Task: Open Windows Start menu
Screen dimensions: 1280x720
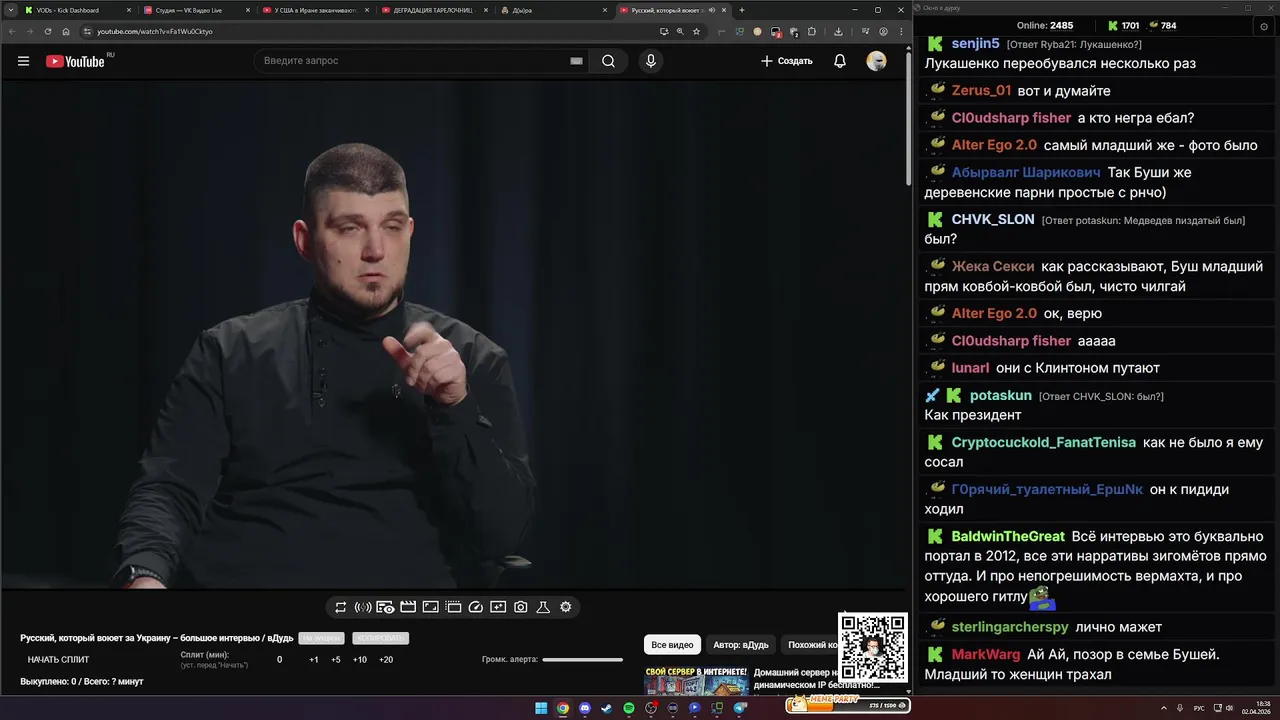Action: click(x=541, y=708)
